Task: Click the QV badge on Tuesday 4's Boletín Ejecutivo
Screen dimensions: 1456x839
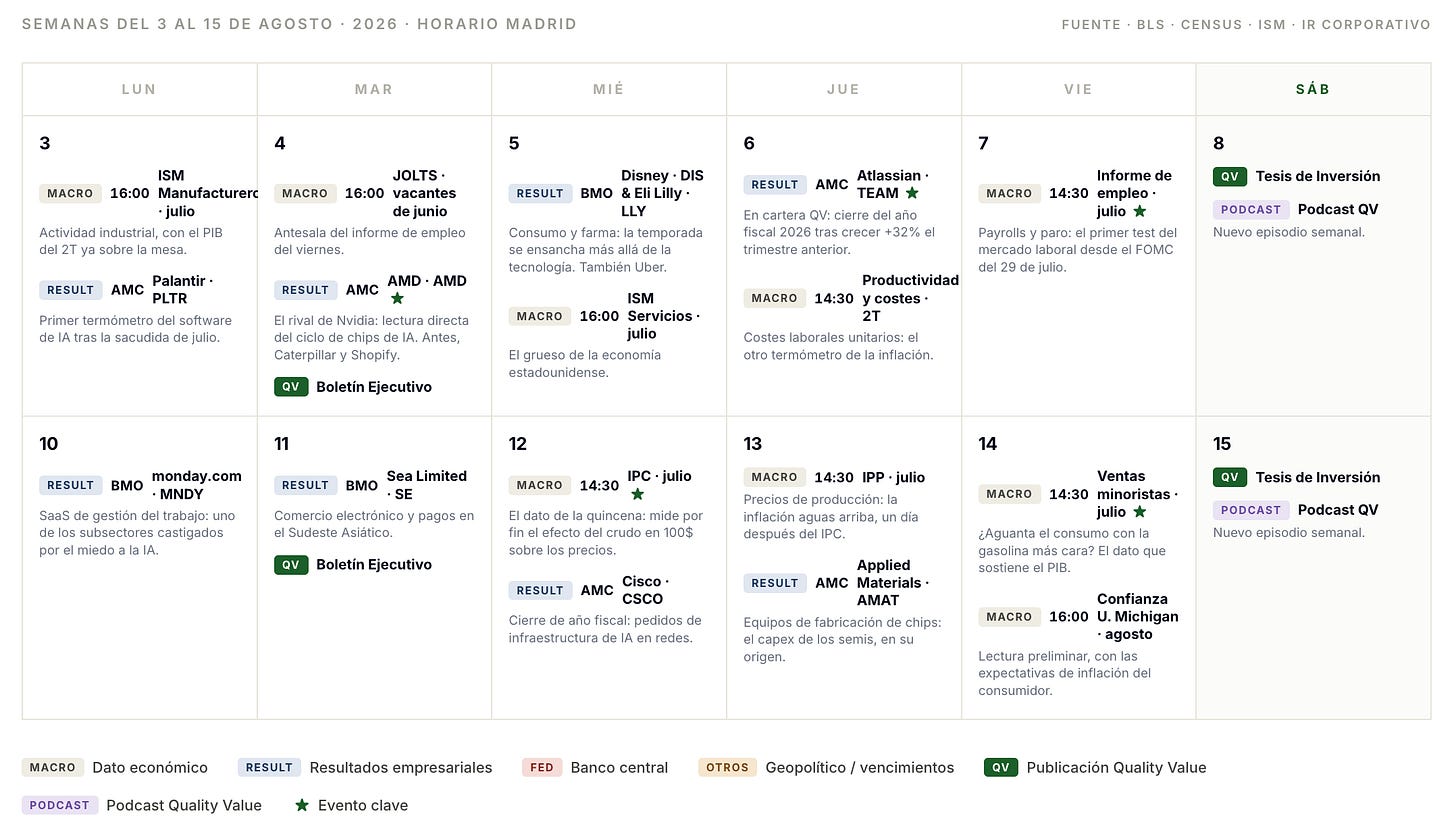Action: point(291,387)
